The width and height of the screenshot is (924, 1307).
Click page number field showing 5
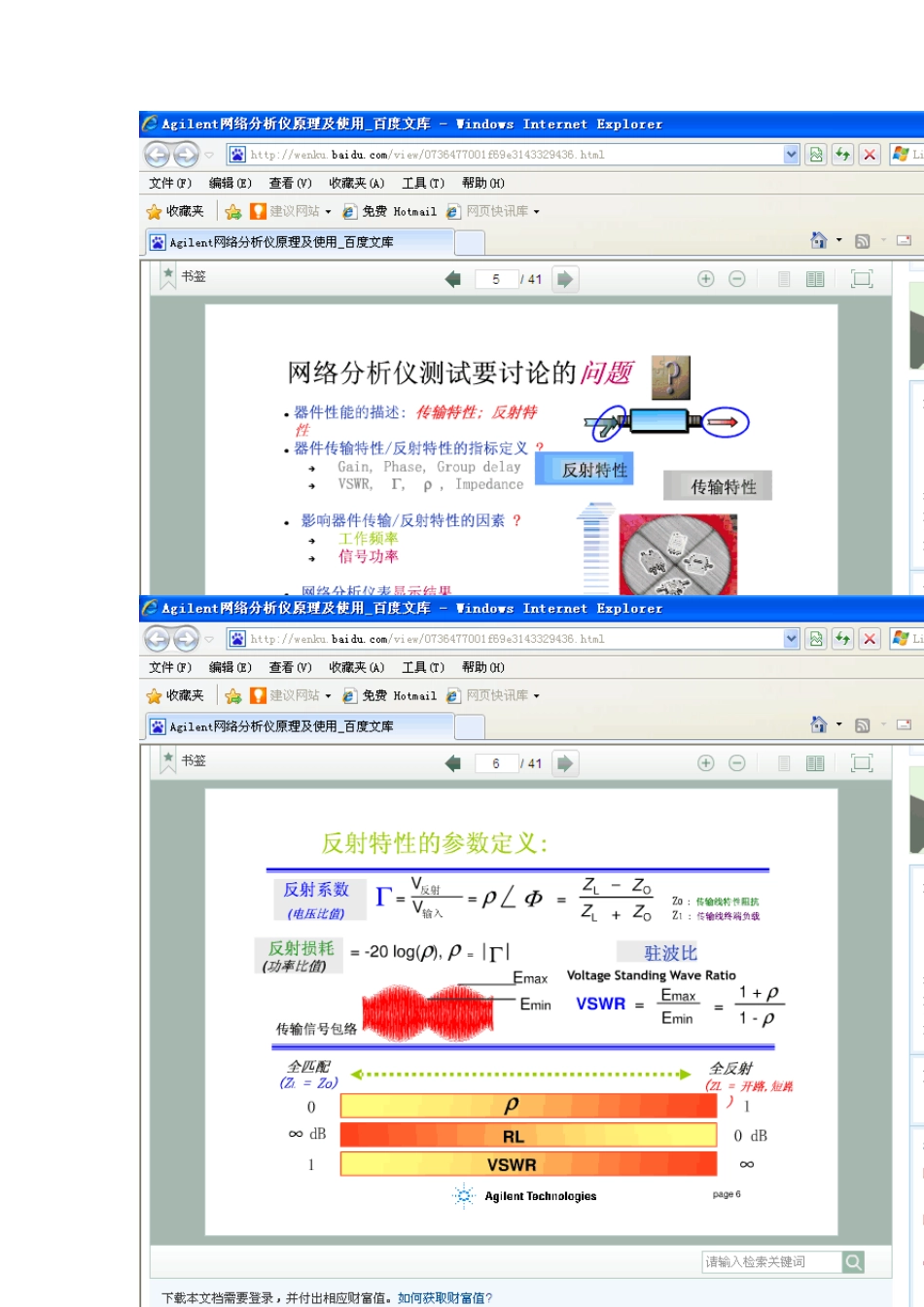[x=496, y=279]
